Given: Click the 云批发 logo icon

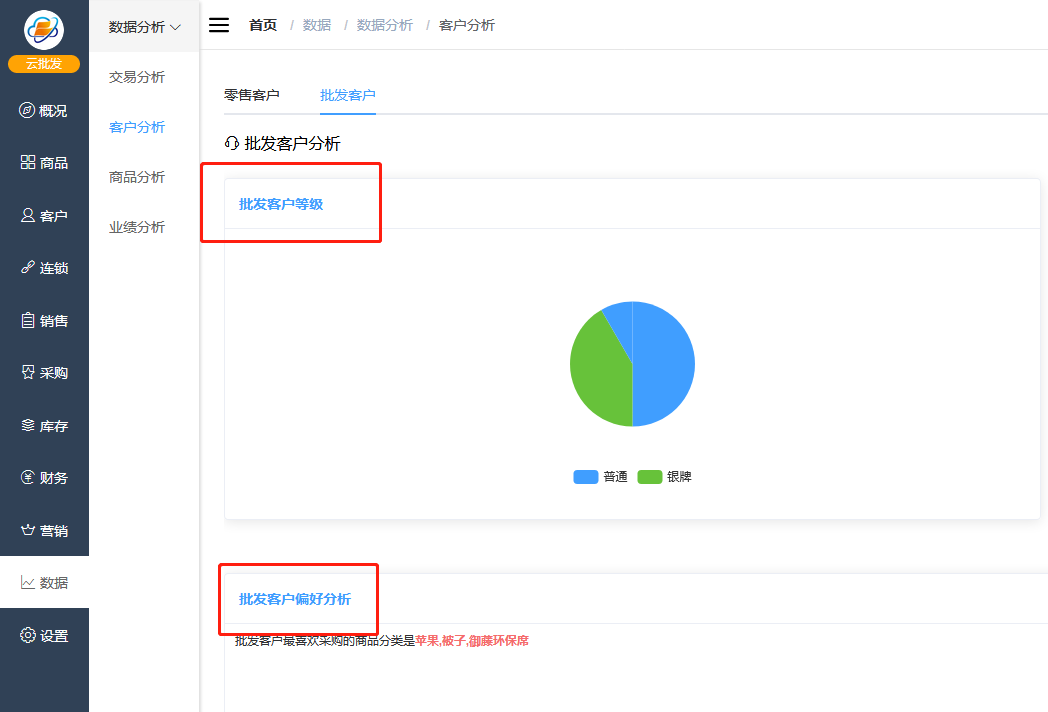Looking at the screenshot, I should [x=44, y=29].
